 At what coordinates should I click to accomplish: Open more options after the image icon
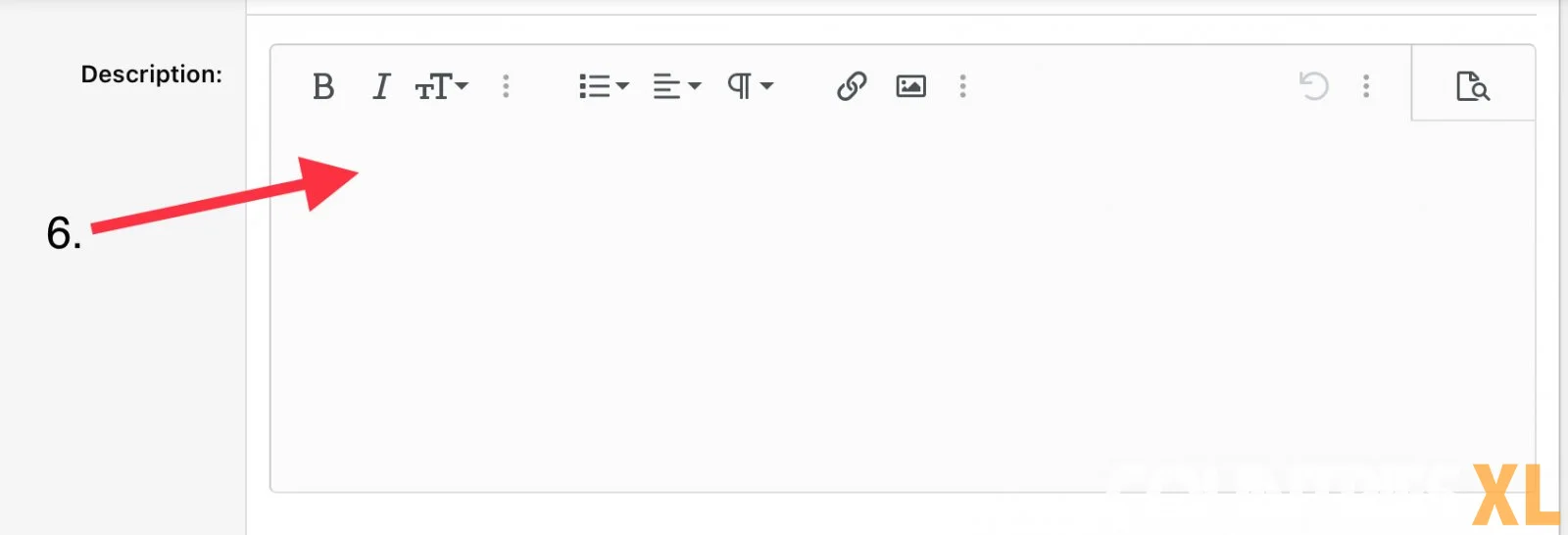click(x=963, y=86)
